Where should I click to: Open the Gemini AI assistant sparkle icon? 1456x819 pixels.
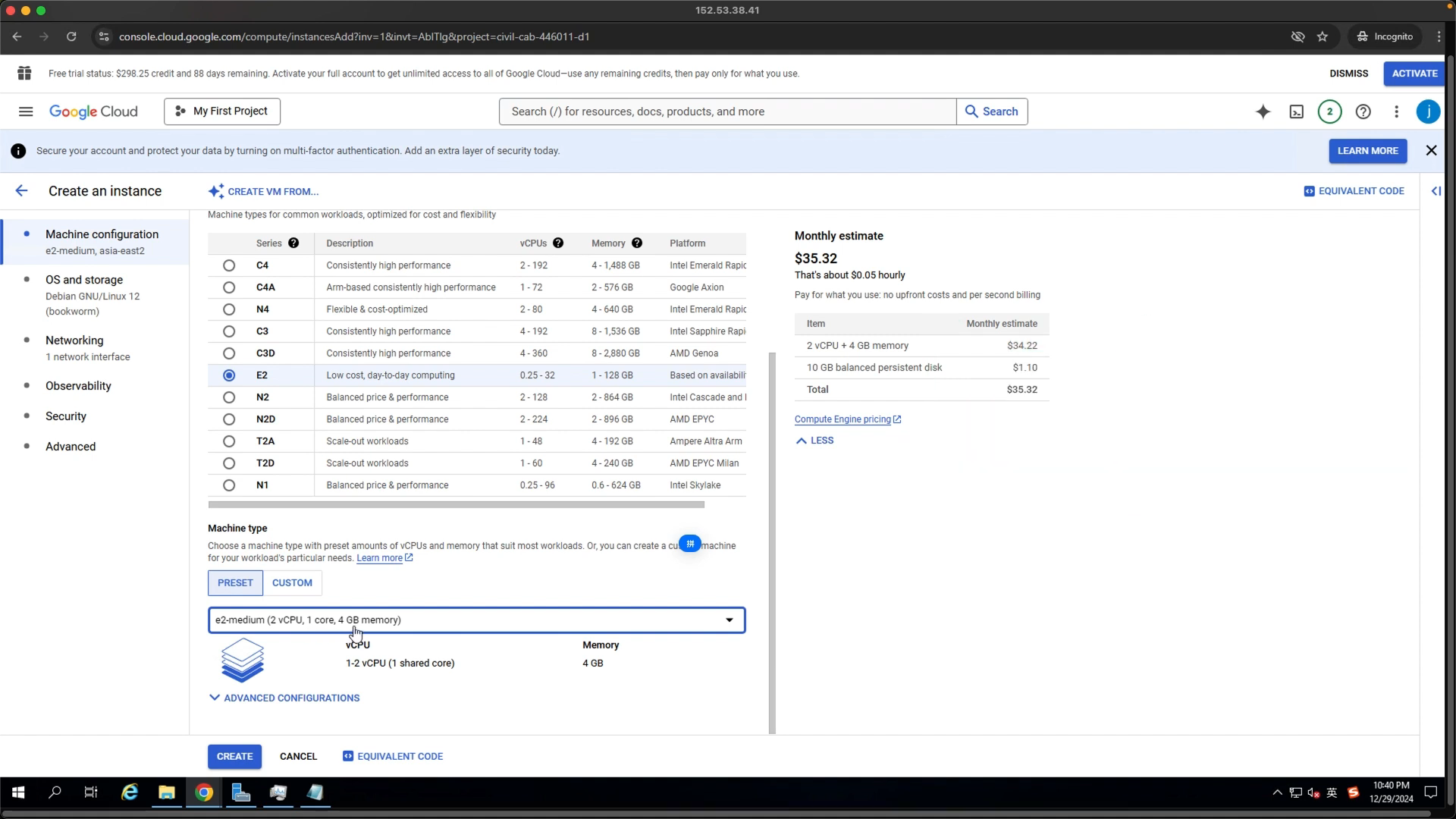tap(1263, 111)
